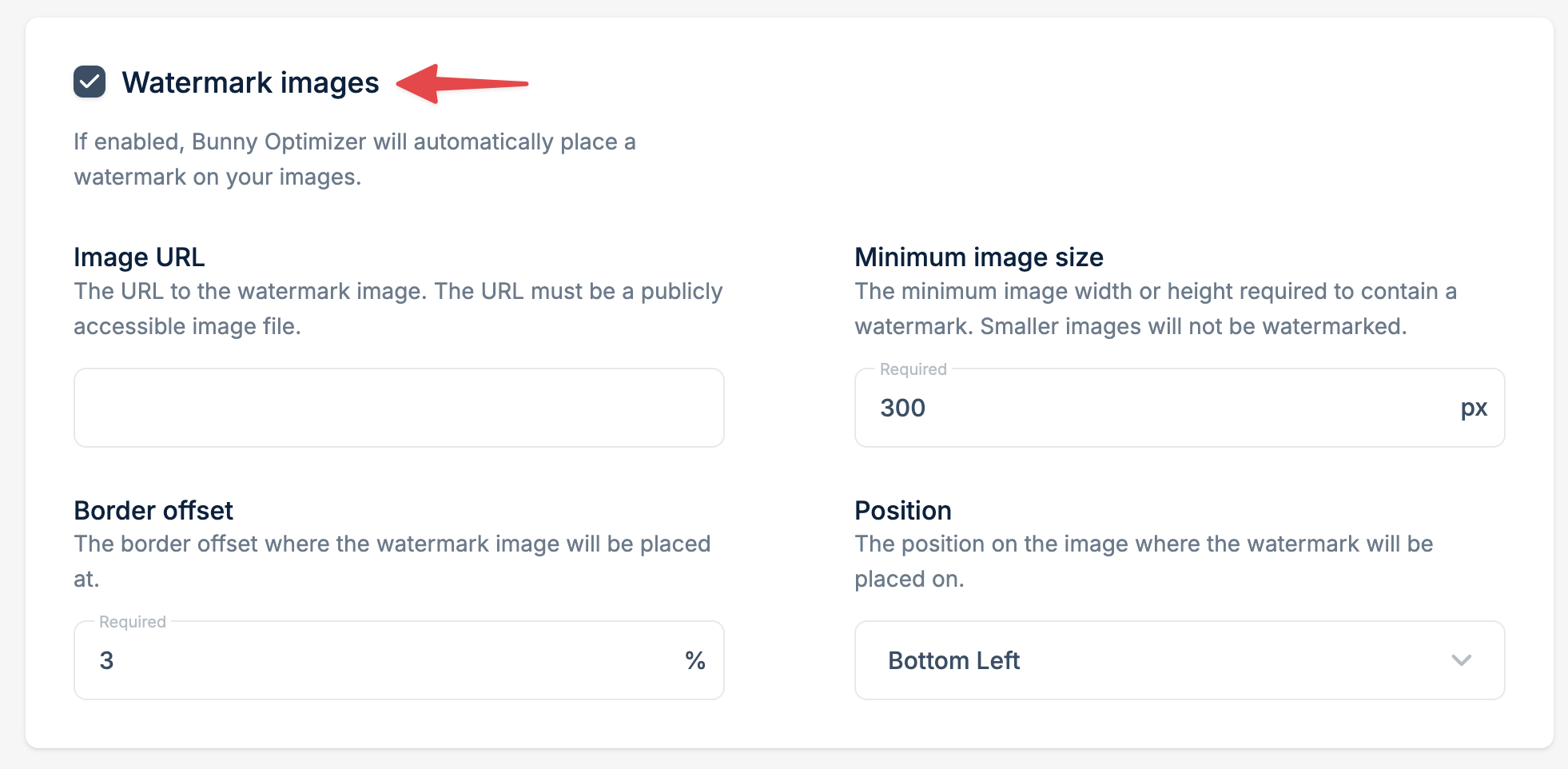Click the downward arrow icon in Position field
The height and width of the screenshot is (769, 1568).
[x=1463, y=660]
